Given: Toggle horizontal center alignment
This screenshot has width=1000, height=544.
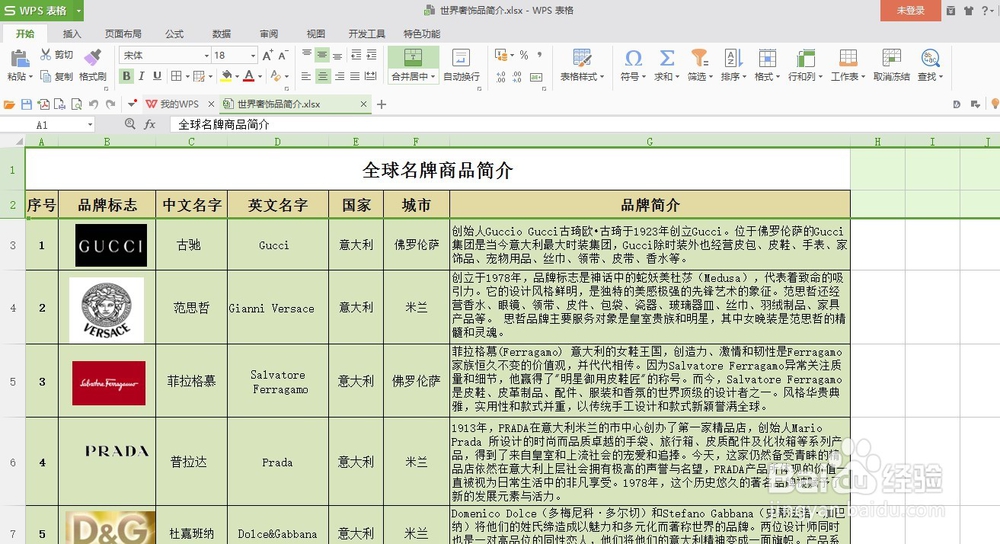Looking at the screenshot, I should [323, 76].
